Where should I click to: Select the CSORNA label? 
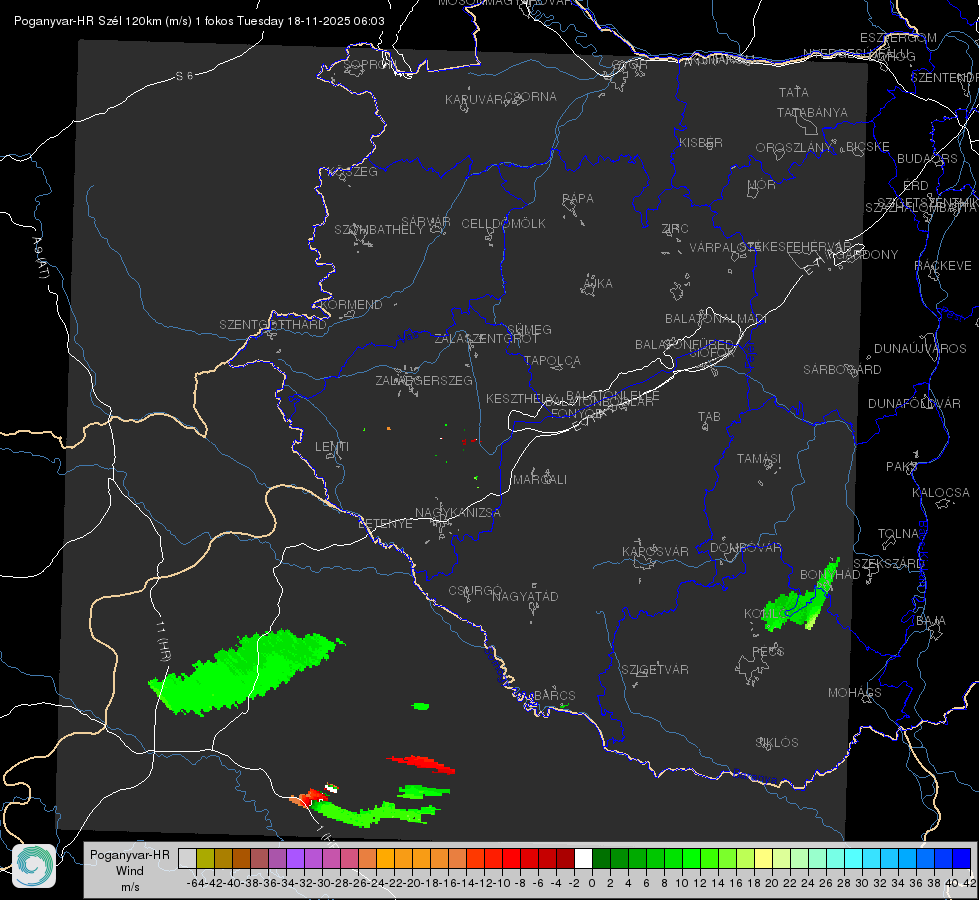coord(531,97)
